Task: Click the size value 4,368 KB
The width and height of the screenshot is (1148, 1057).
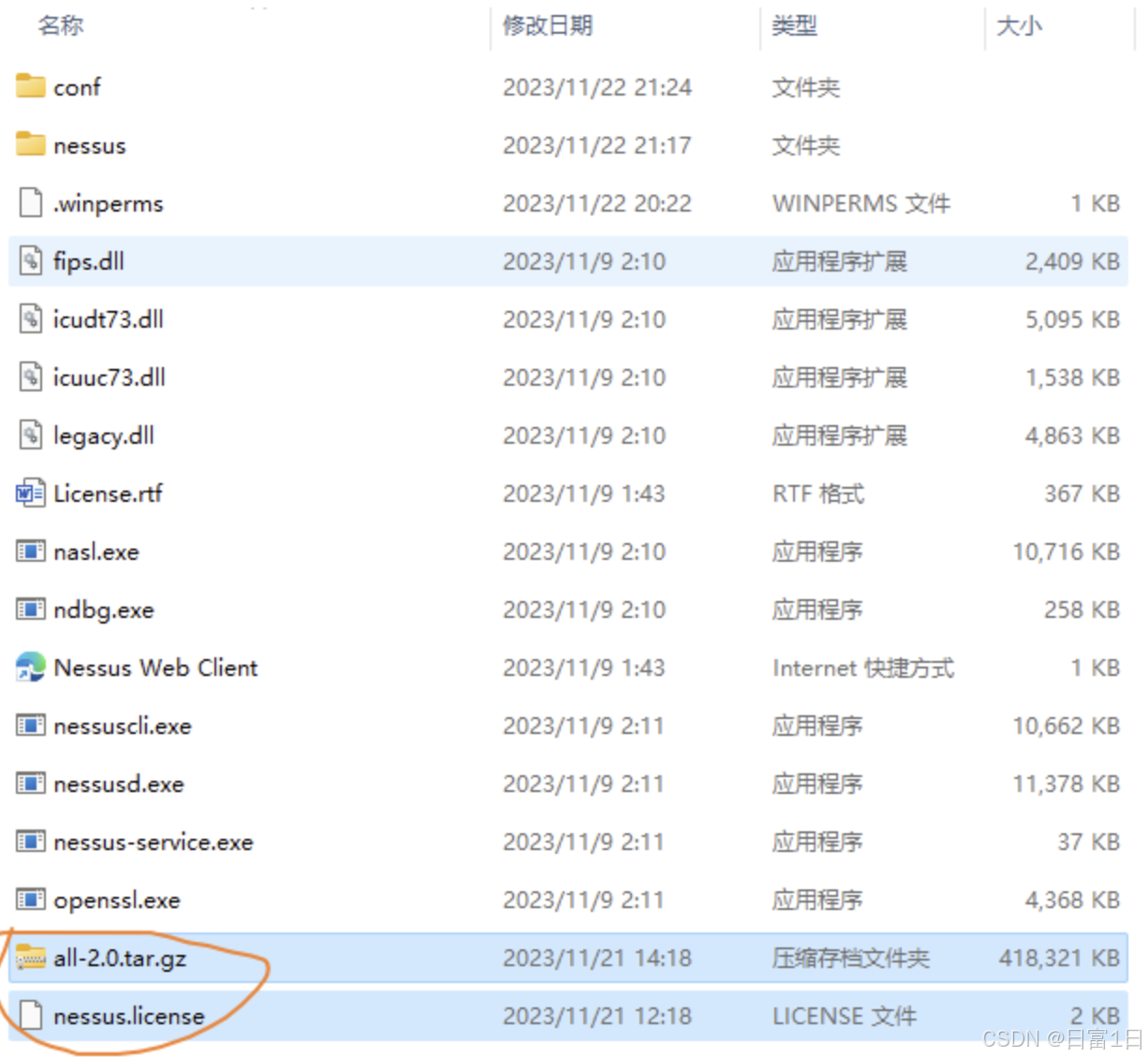Action: click(x=1073, y=900)
